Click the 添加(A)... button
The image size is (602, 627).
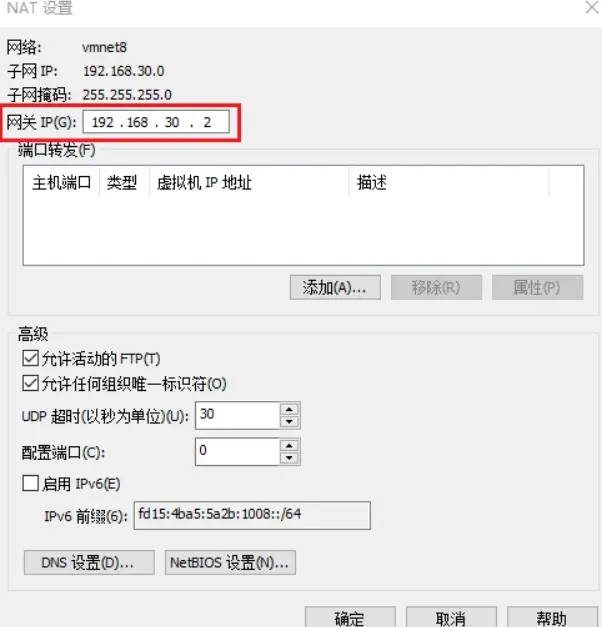[x=335, y=287]
